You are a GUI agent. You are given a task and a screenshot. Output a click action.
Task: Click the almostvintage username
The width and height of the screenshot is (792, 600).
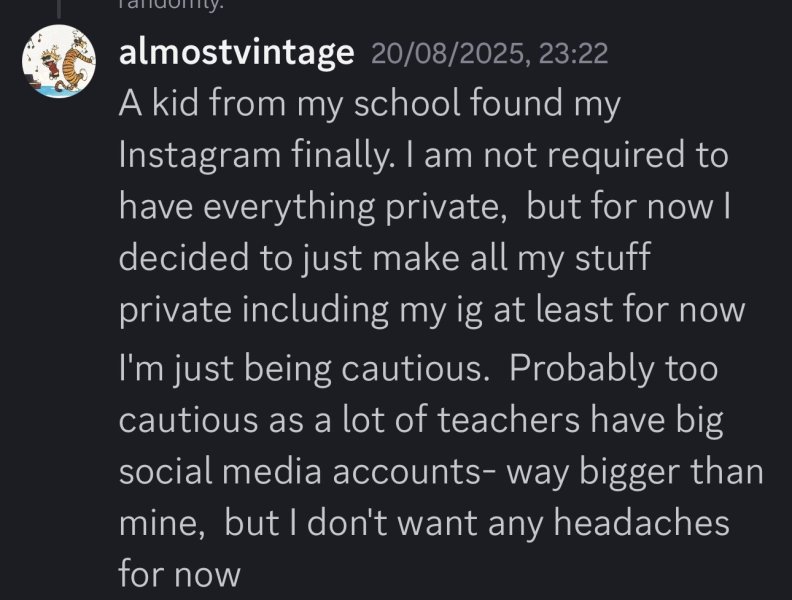point(236,52)
